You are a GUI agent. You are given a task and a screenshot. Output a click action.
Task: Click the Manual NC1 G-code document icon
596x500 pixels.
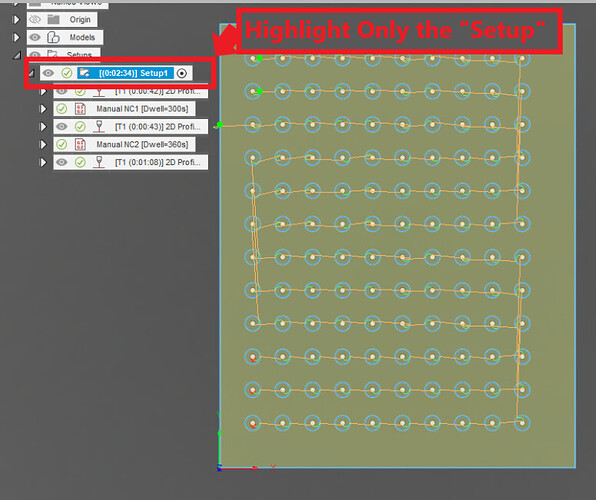tap(80, 109)
